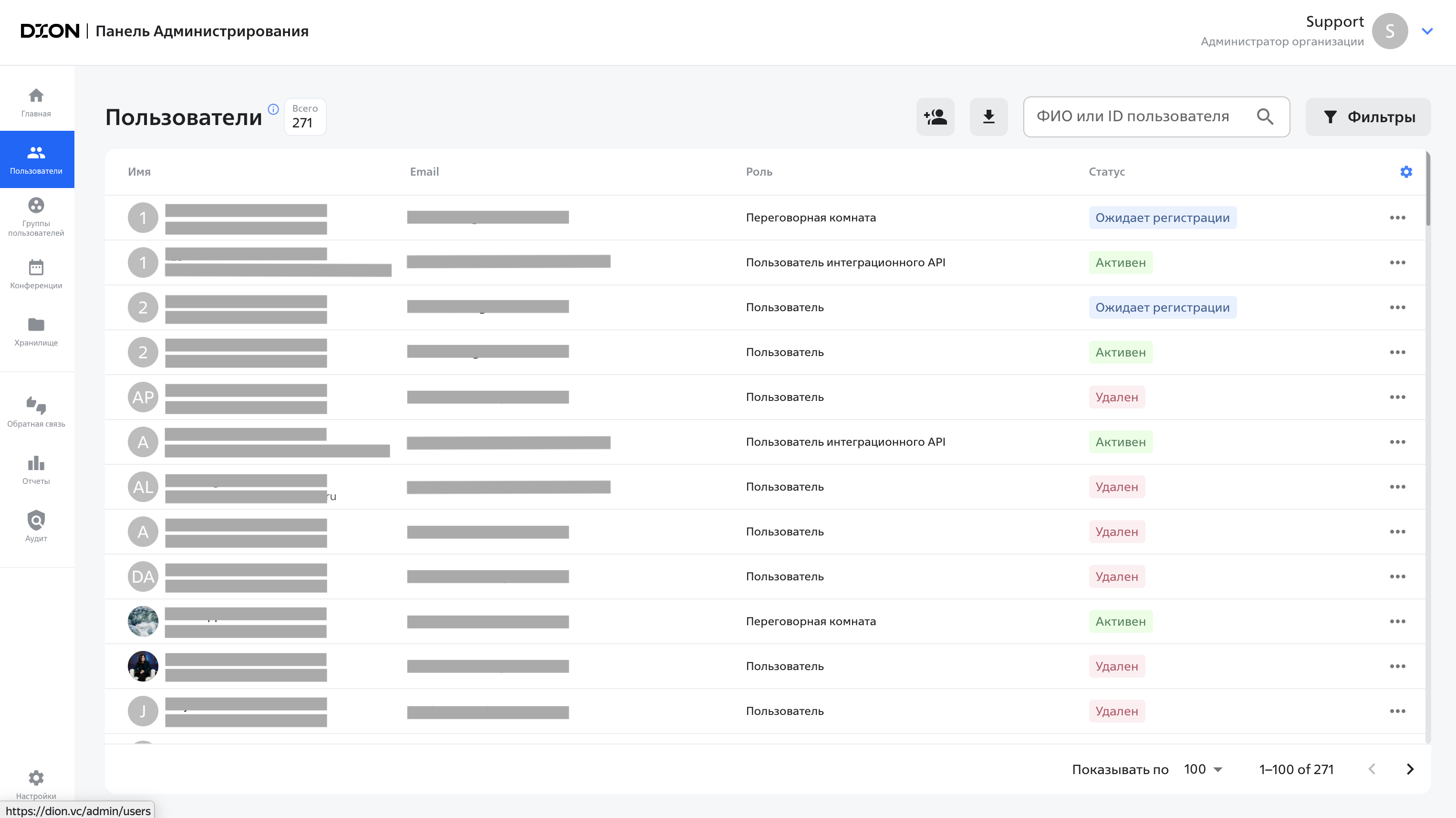Viewport: 1456px width, 818px height.
Task: Click info icon next to Пользователи title
Action: [x=273, y=109]
